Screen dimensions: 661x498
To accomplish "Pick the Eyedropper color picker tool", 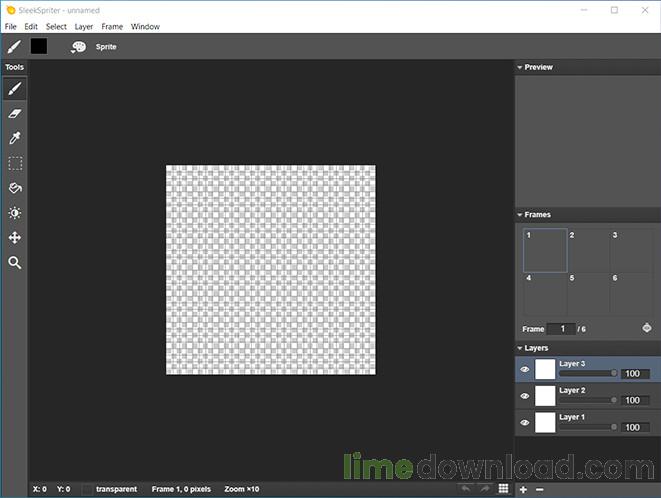I will pos(15,138).
